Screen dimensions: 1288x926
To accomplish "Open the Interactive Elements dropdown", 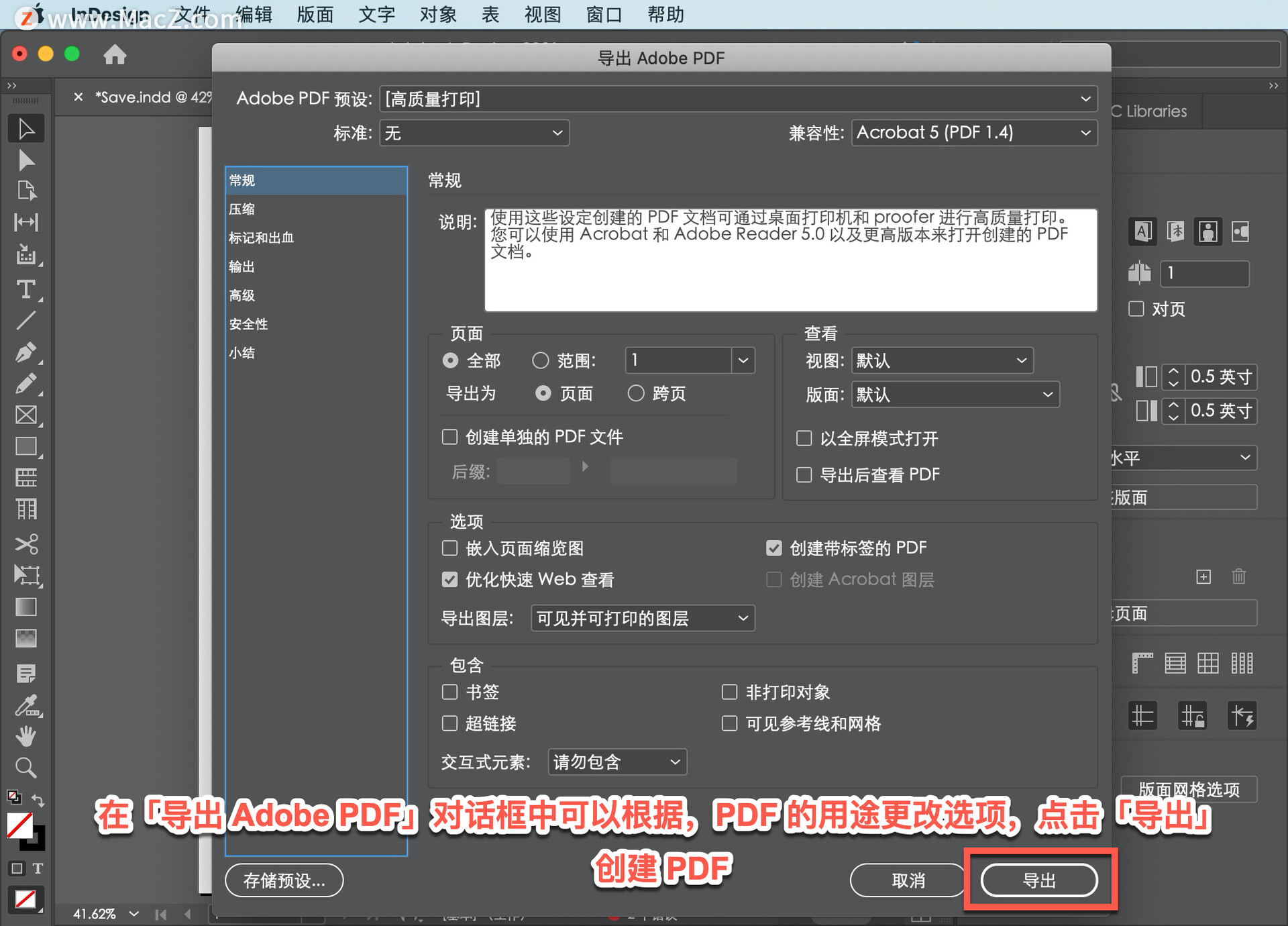I will tap(617, 762).
